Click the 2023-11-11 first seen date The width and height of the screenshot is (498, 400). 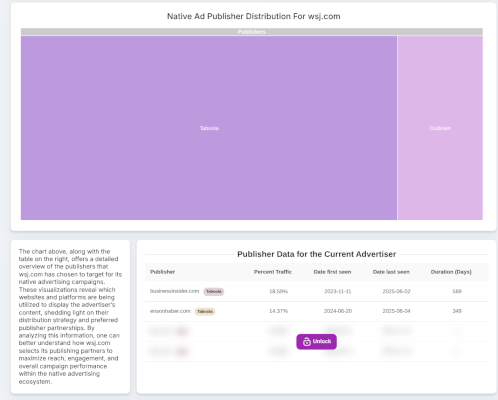[338, 291]
